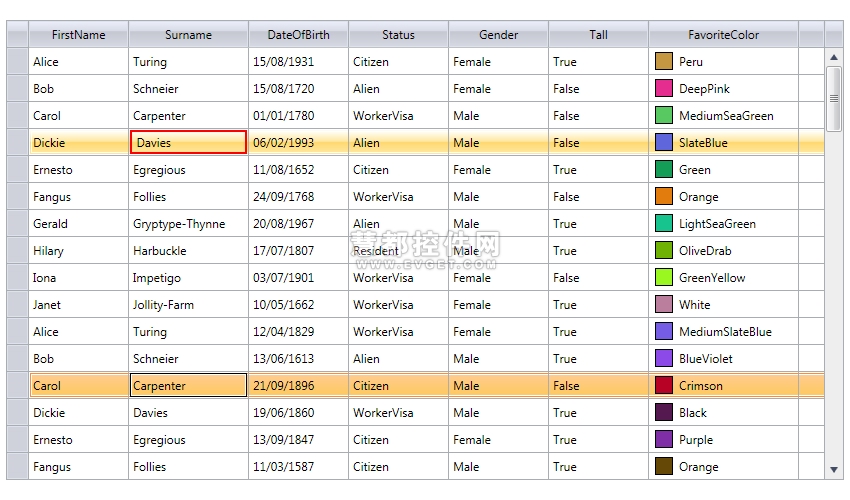The width and height of the screenshot is (850, 500).
Task: Select the top-left select-all corner cell
Action: pos(17,35)
